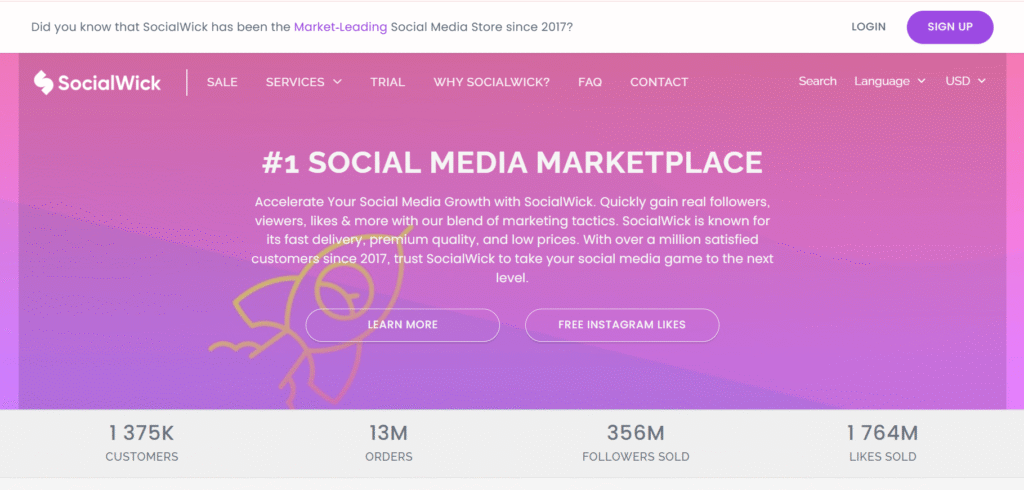The height and width of the screenshot is (490, 1024).
Task: Open the USD currency dropdown
Action: coord(965,81)
